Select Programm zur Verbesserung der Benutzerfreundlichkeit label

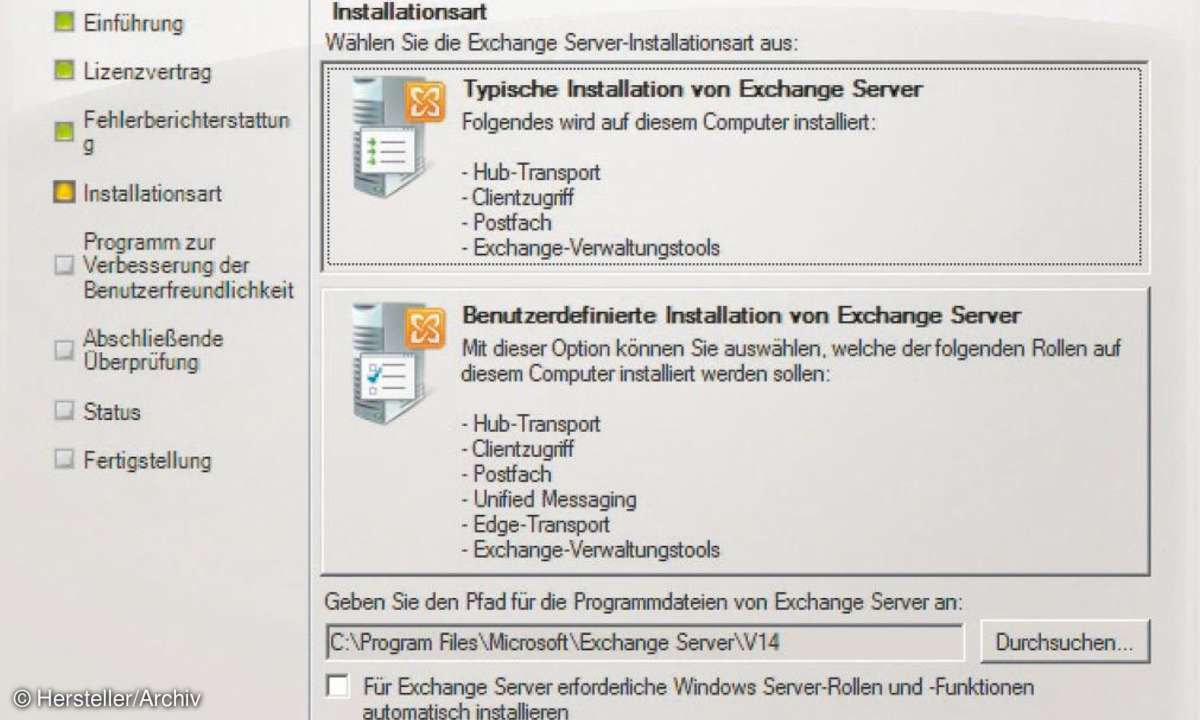tap(189, 266)
